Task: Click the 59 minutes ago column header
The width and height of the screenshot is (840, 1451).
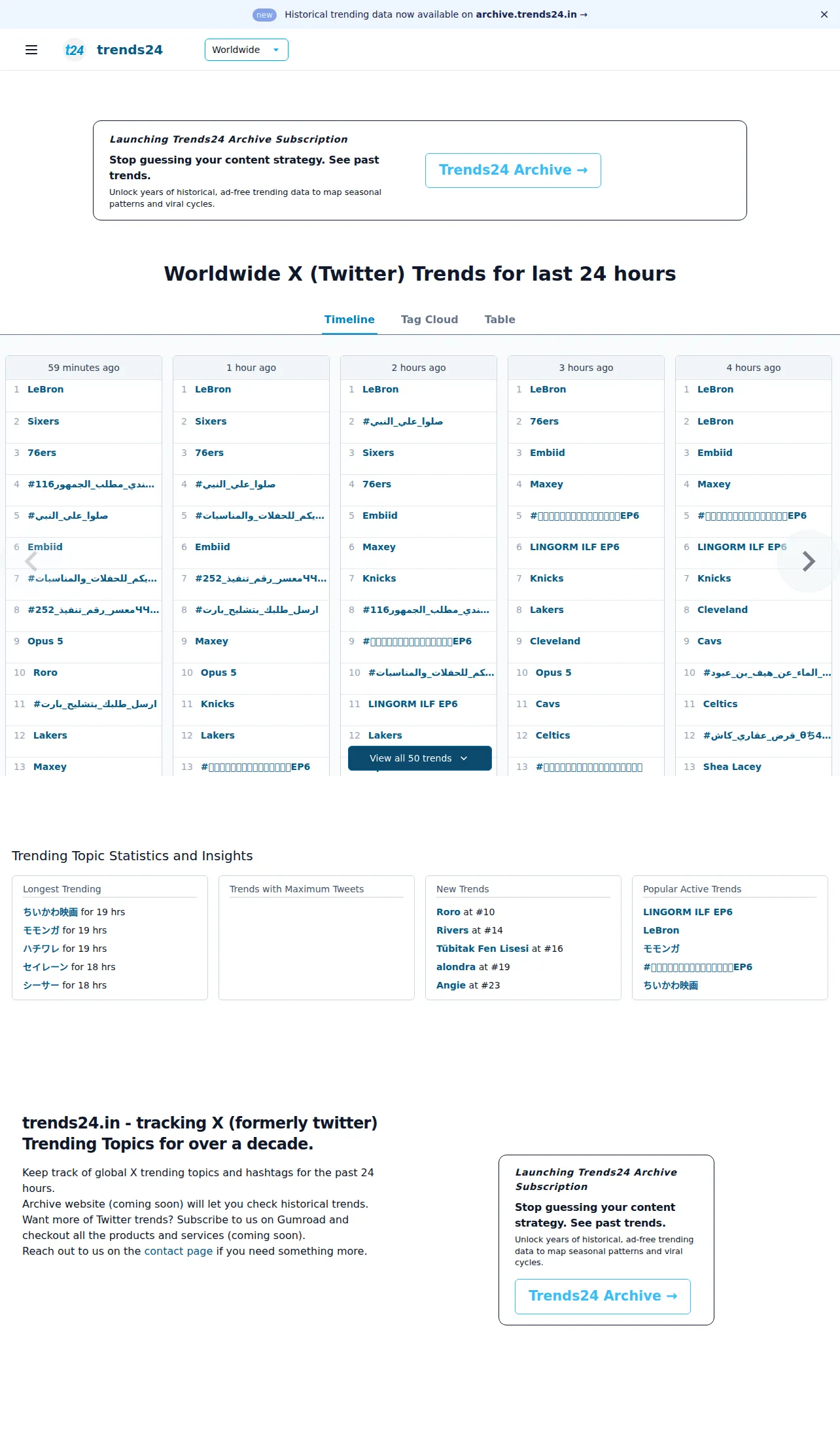Action: pos(84,368)
